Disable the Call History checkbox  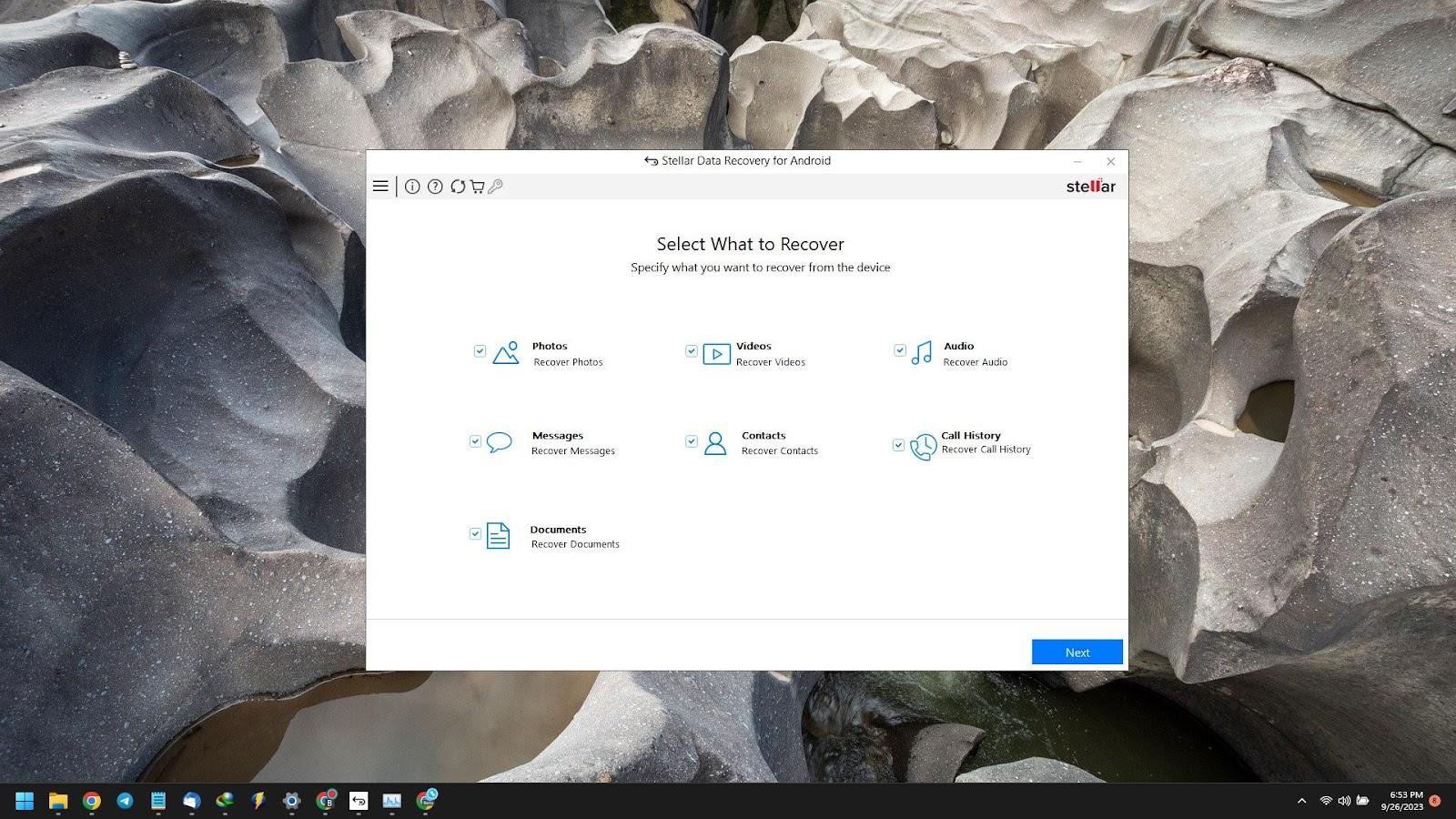(x=899, y=445)
